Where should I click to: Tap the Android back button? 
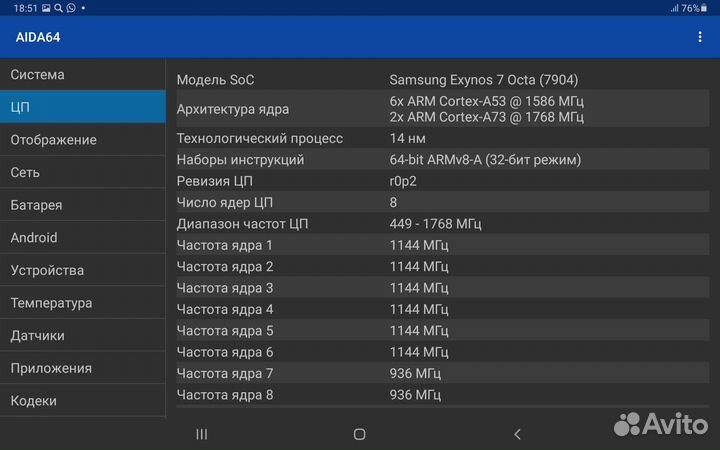tap(518, 434)
